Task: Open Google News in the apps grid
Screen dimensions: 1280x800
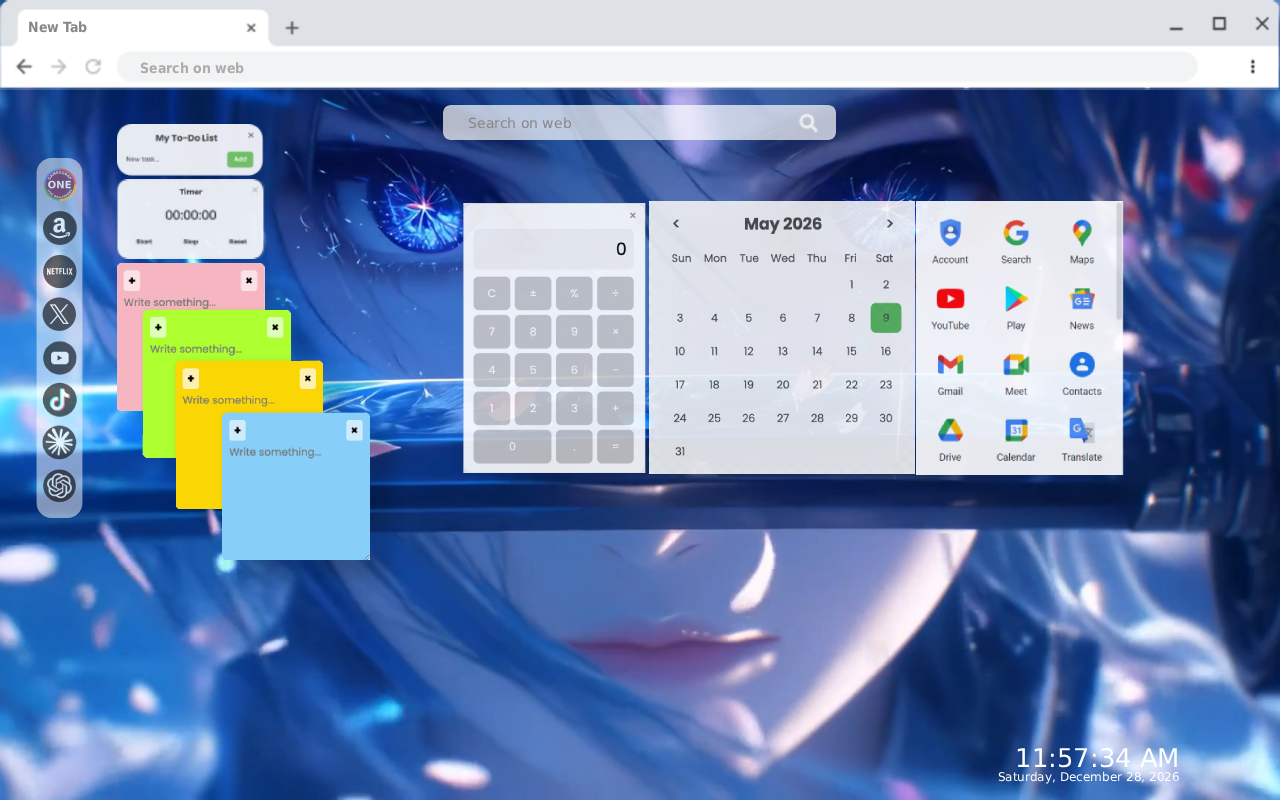Action: click(x=1082, y=308)
